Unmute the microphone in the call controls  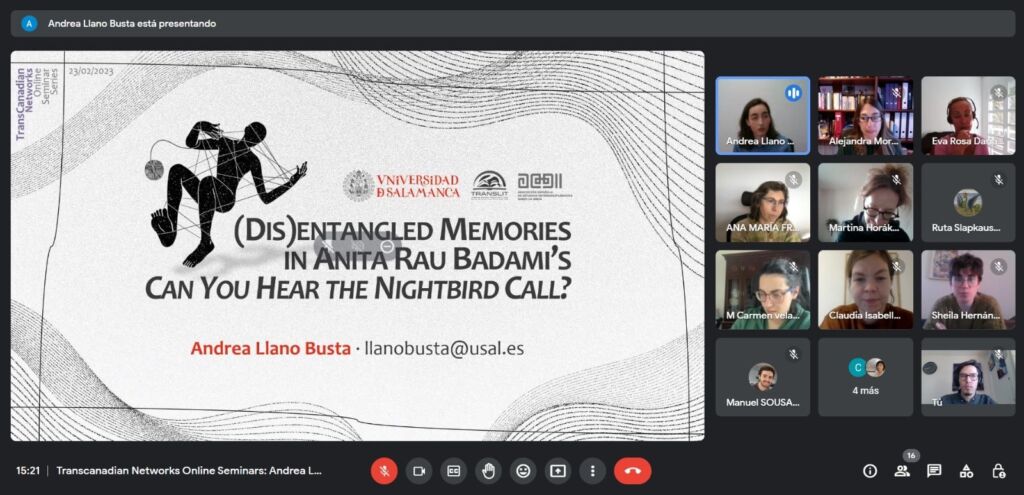384,470
